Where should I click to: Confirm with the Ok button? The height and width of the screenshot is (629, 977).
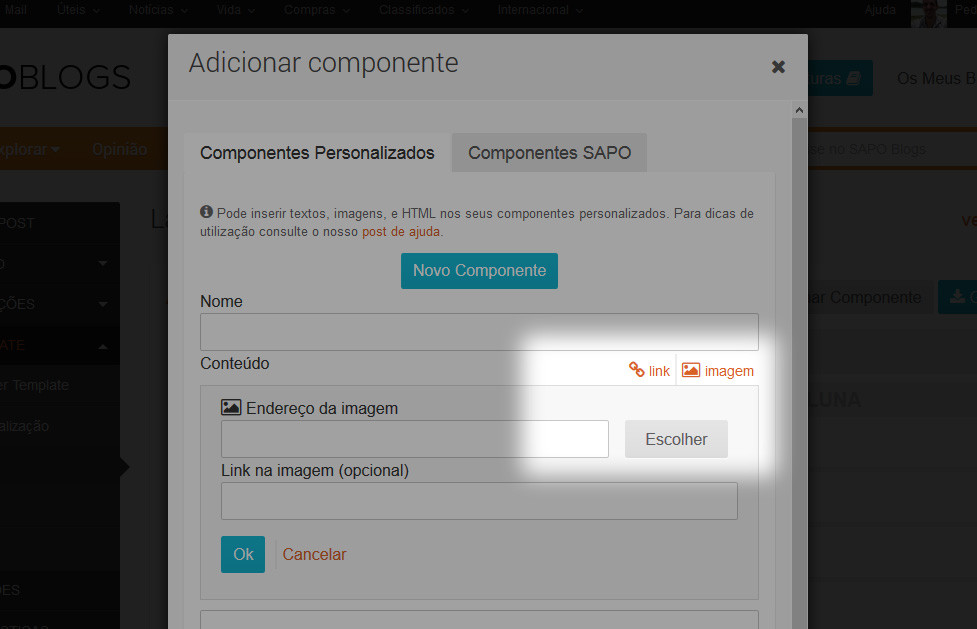point(243,554)
